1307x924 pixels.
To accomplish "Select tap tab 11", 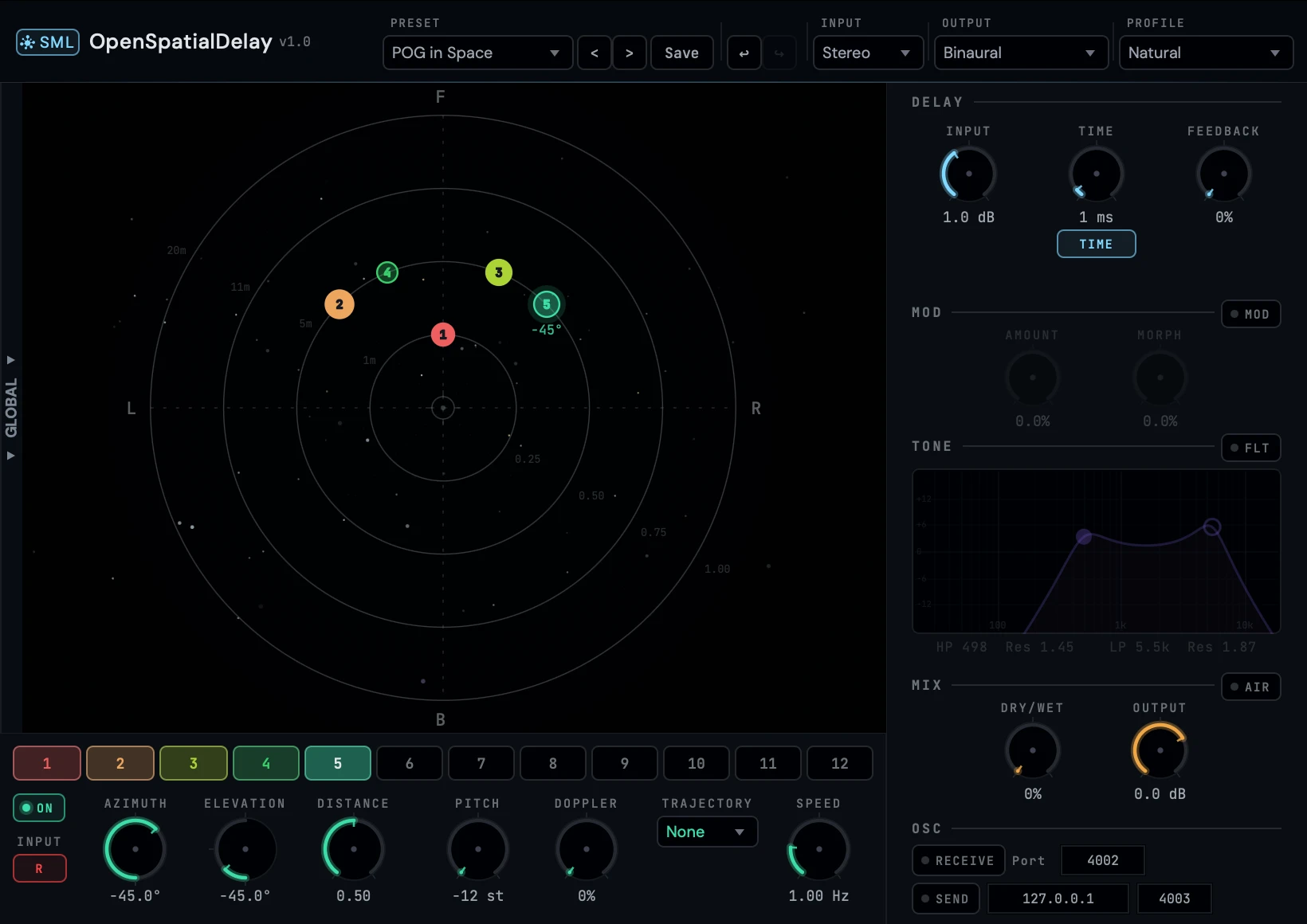I will 768,763.
